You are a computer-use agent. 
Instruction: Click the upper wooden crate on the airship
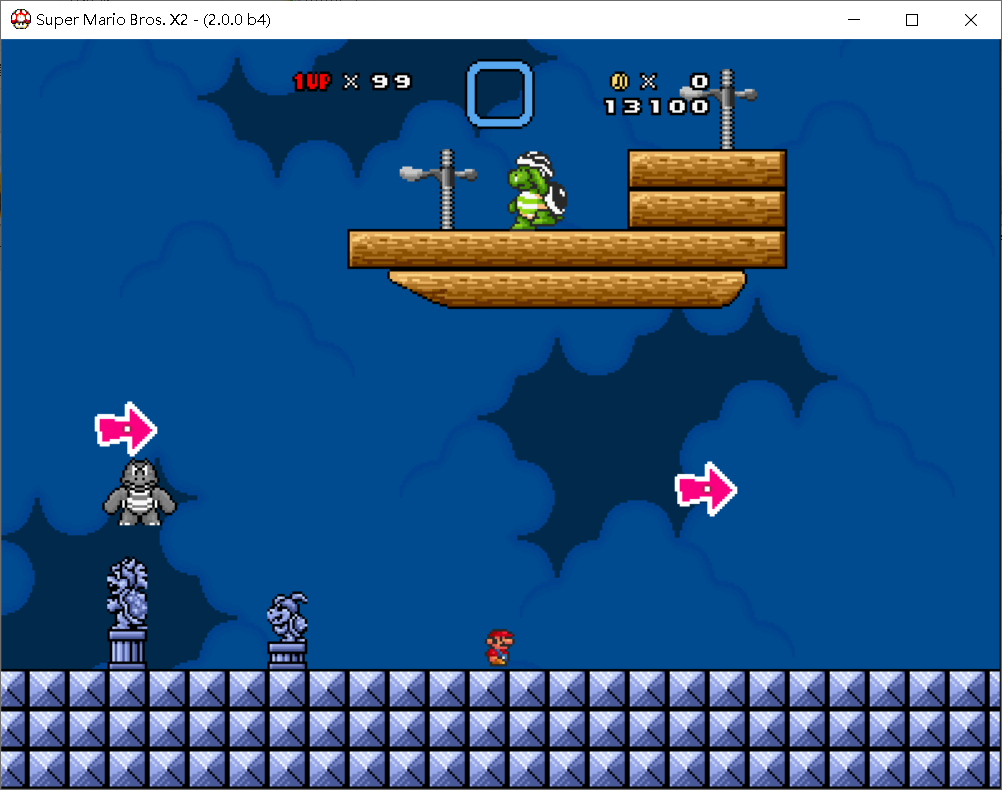coord(707,169)
